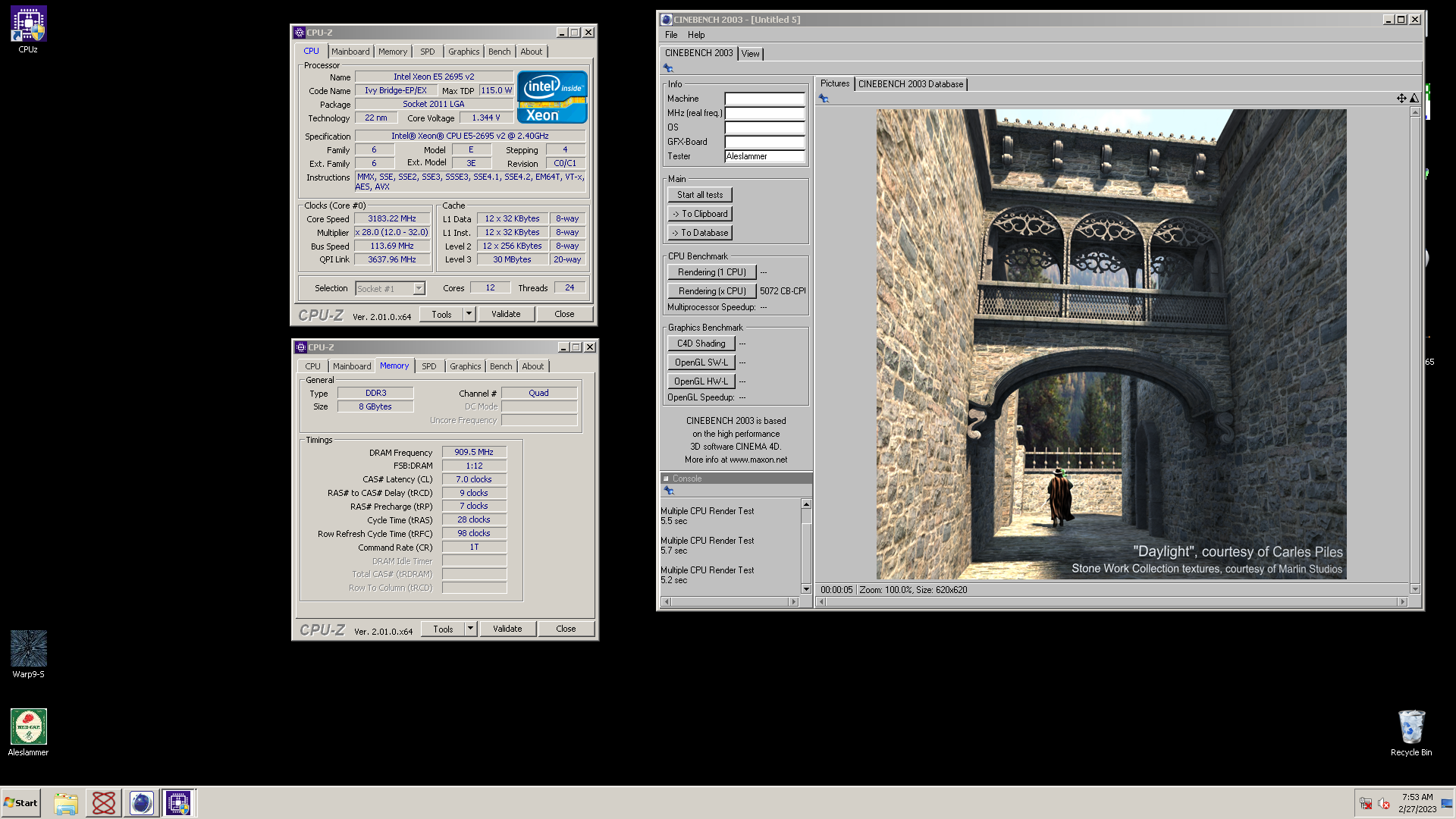Click the Console scrollbar down arrow
Image resolution: width=1456 pixels, height=819 pixels.
806,589
